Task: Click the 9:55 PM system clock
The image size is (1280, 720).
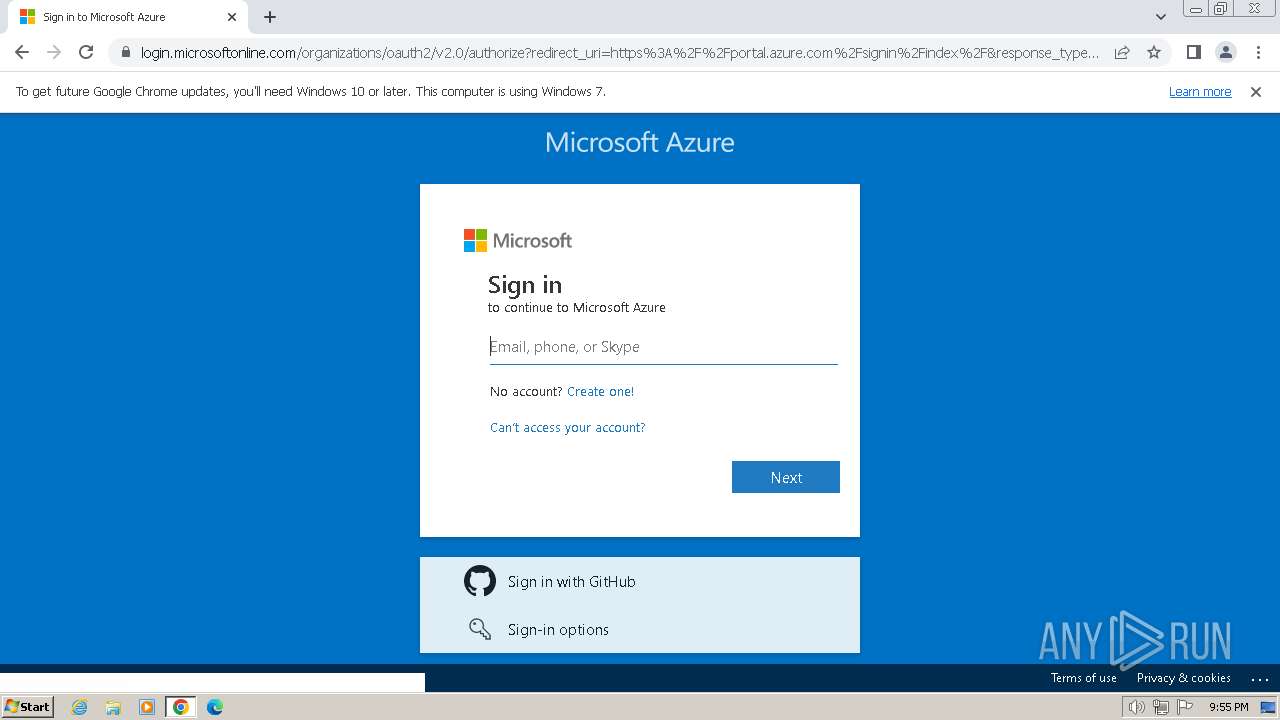Action: pyautogui.click(x=1229, y=707)
